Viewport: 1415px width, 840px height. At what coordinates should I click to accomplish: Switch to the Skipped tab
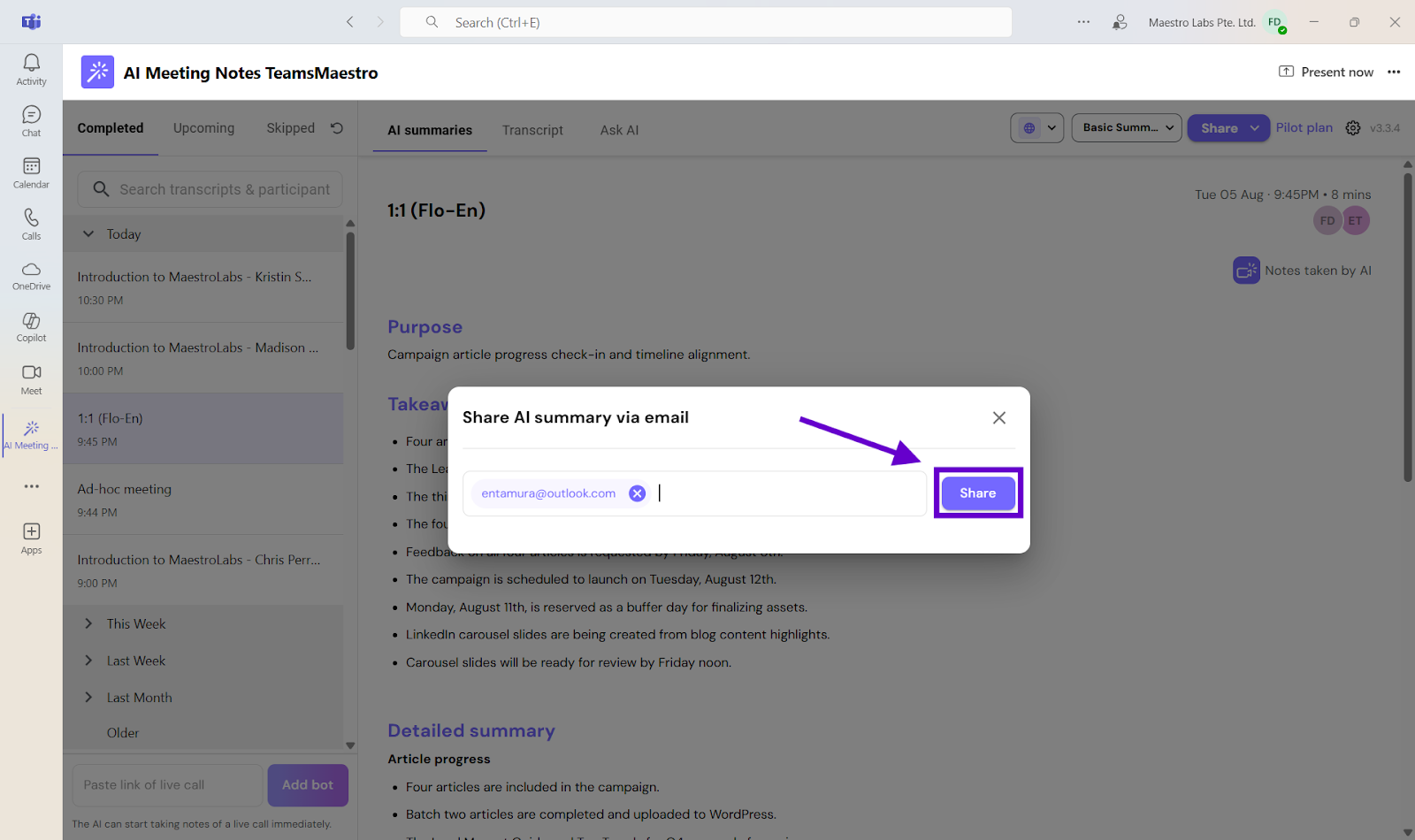291,128
